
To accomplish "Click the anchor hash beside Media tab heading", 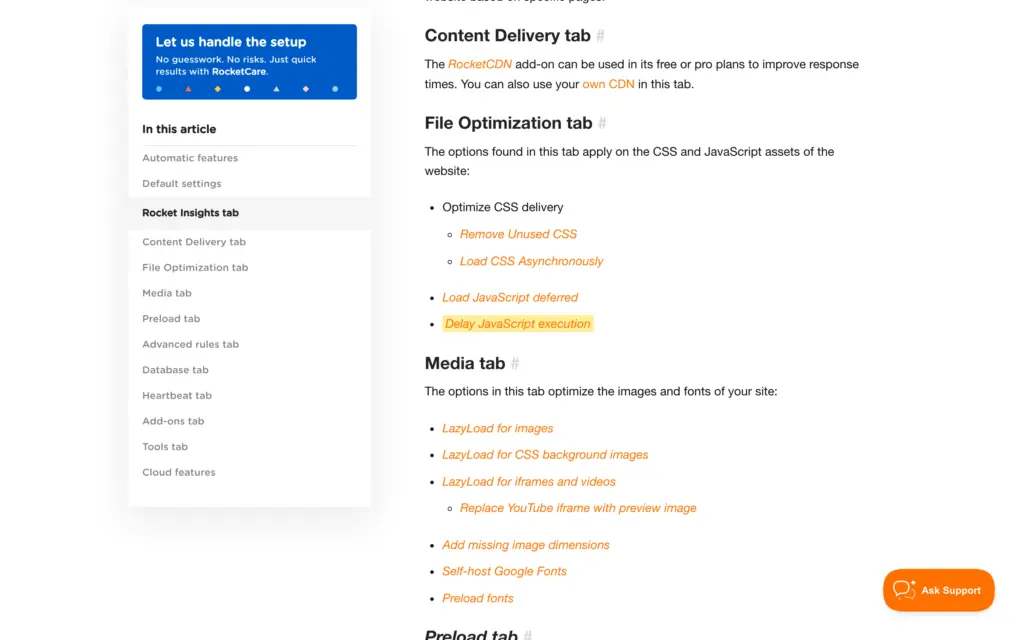I will [x=515, y=363].
